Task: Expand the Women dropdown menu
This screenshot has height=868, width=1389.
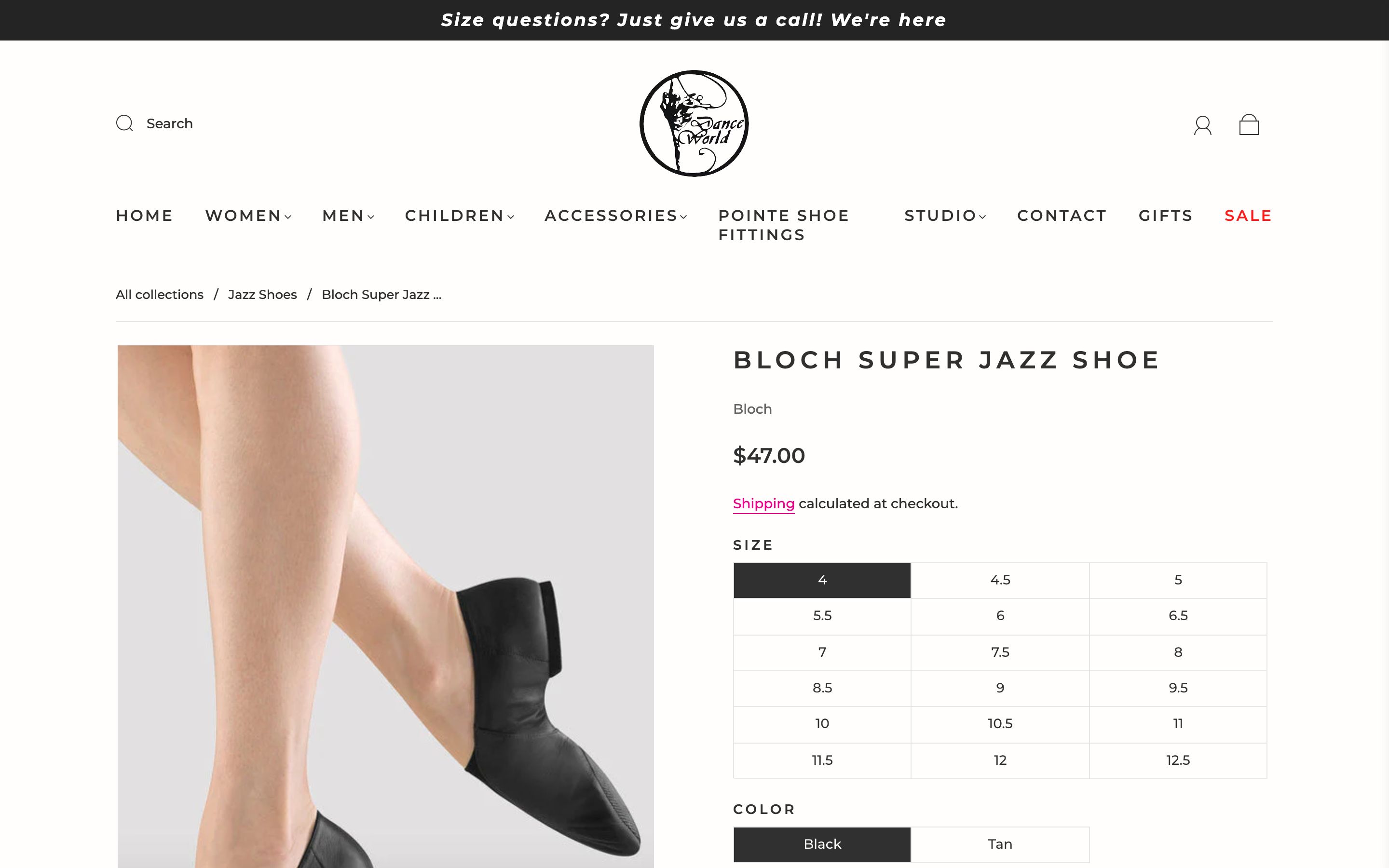Action: (248, 216)
